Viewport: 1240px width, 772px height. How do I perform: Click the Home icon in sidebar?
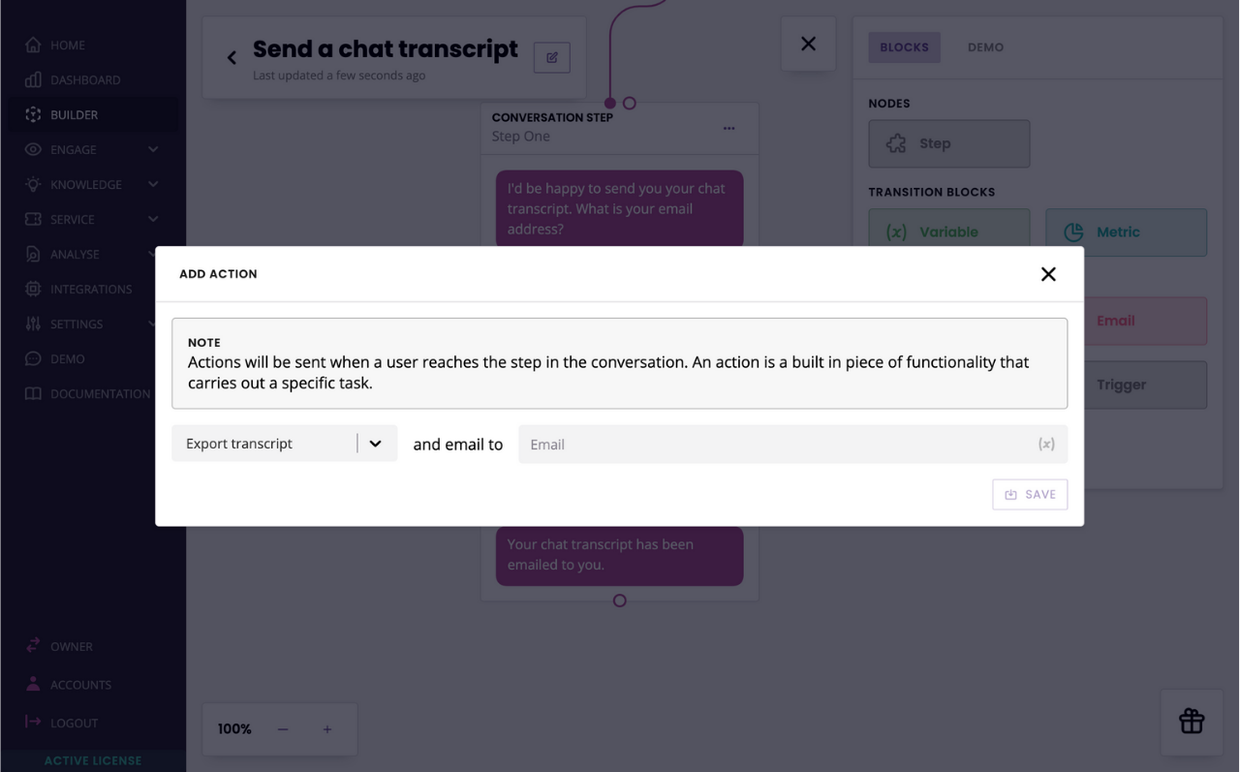tap(33, 45)
